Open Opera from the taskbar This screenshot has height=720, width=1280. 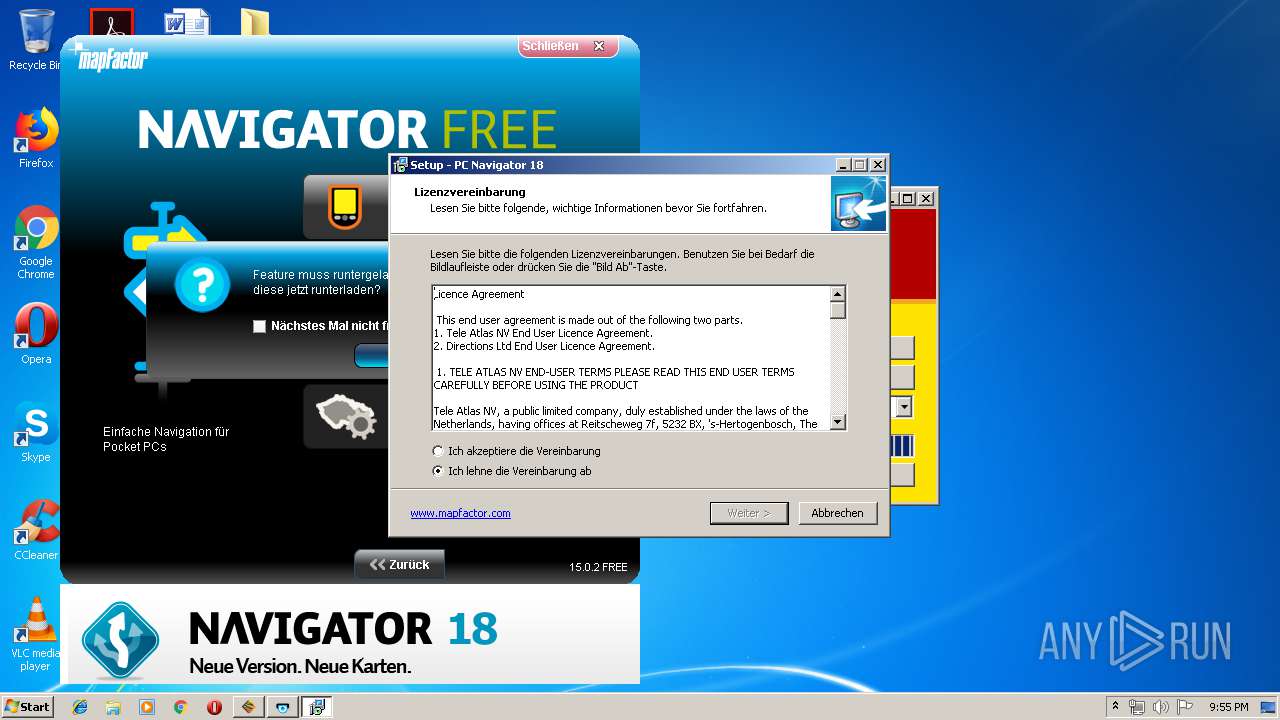point(214,707)
